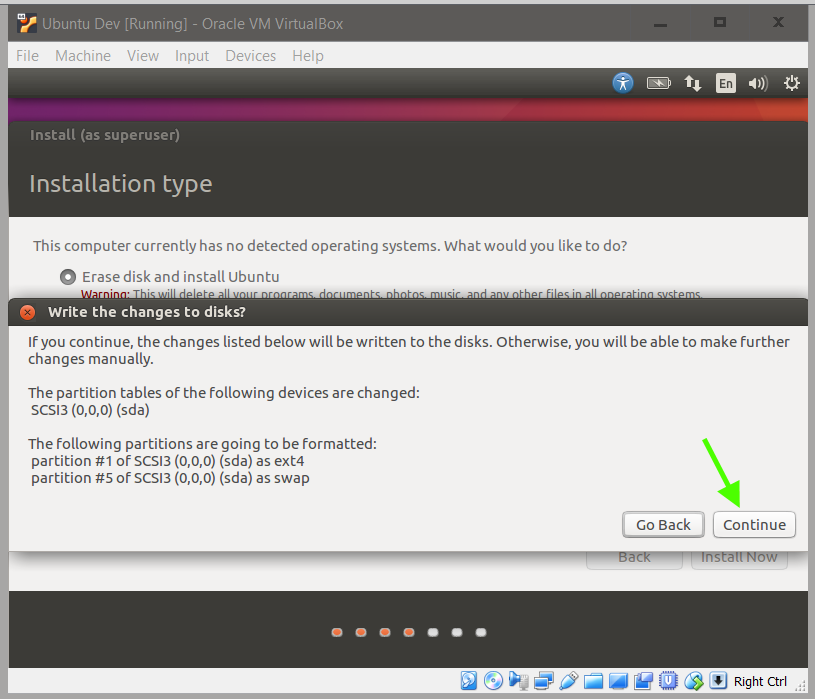Close the Write changes dialog with the red X
Screen dimensions: 815x699
pyautogui.click(x=27, y=312)
